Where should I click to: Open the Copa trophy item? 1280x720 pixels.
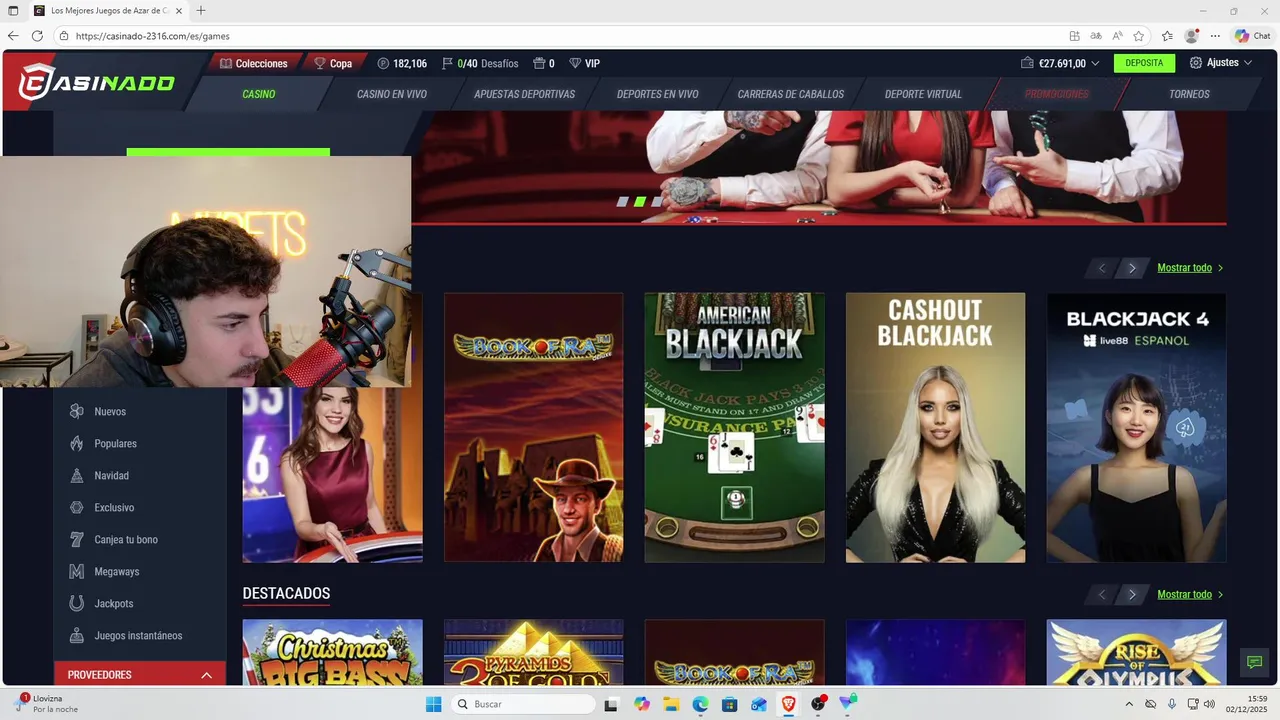pyautogui.click(x=333, y=63)
